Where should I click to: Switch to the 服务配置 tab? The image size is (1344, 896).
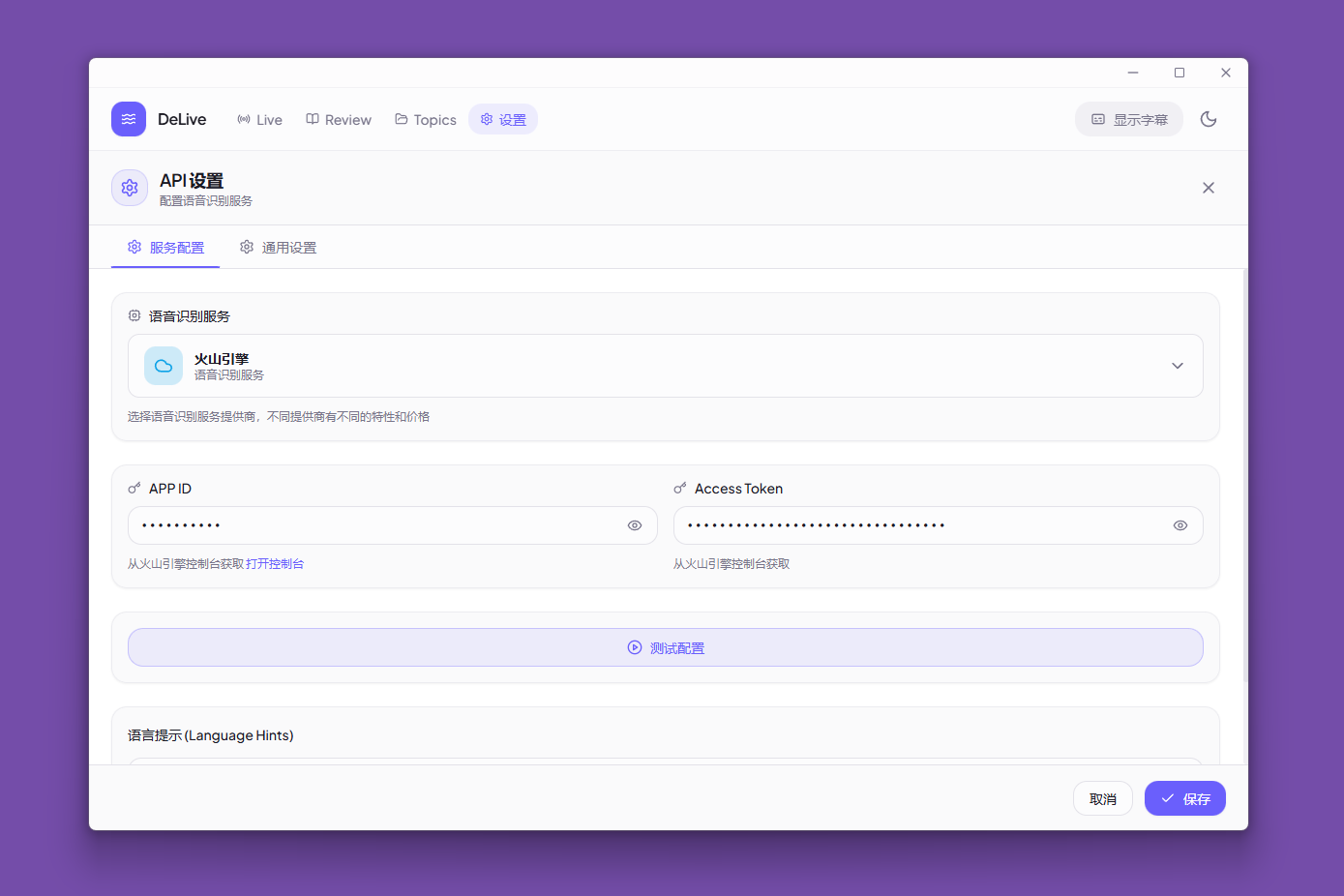(x=165, y=248)
